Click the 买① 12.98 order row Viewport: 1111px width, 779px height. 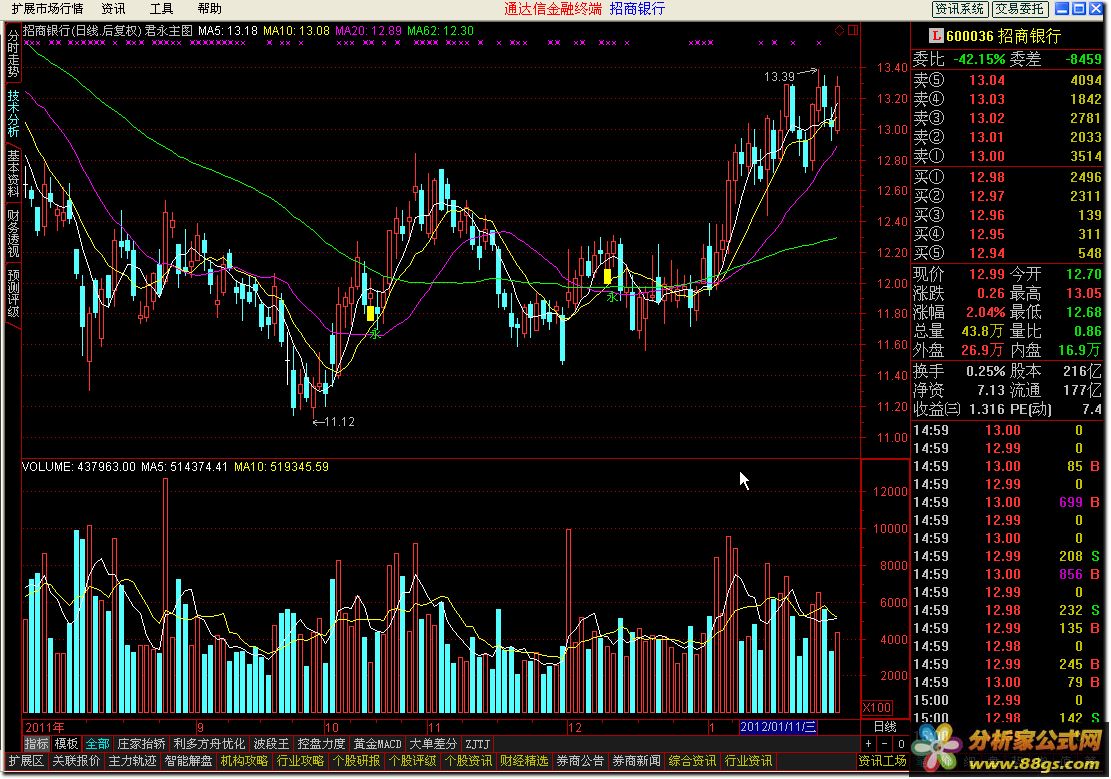click(x=1008, y=177)
